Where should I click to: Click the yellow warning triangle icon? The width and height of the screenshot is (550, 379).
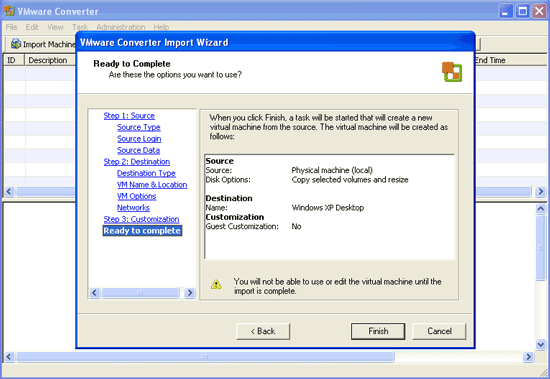click(x=216, y=284)
